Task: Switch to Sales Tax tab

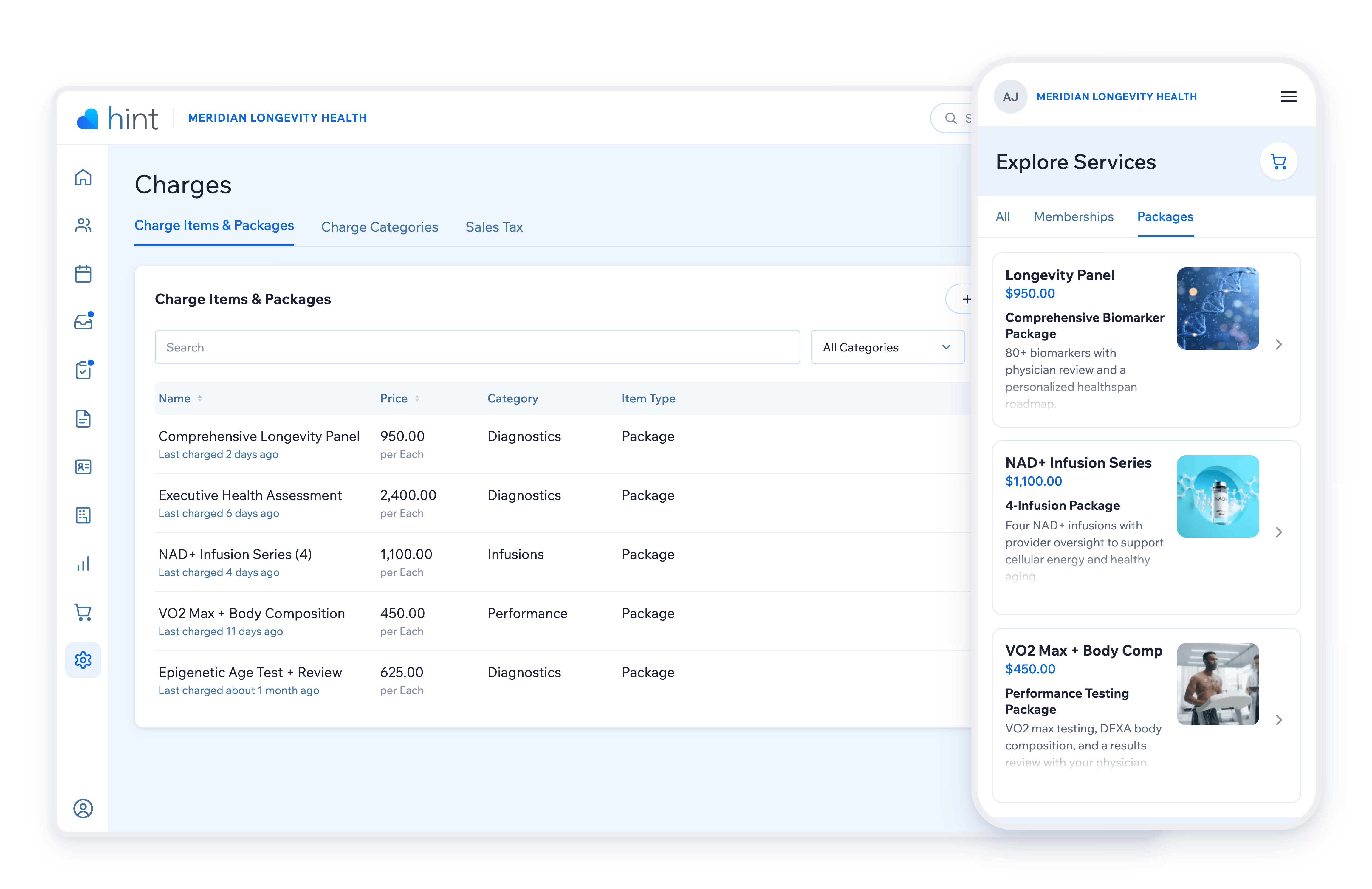Action: click(494, 227)
